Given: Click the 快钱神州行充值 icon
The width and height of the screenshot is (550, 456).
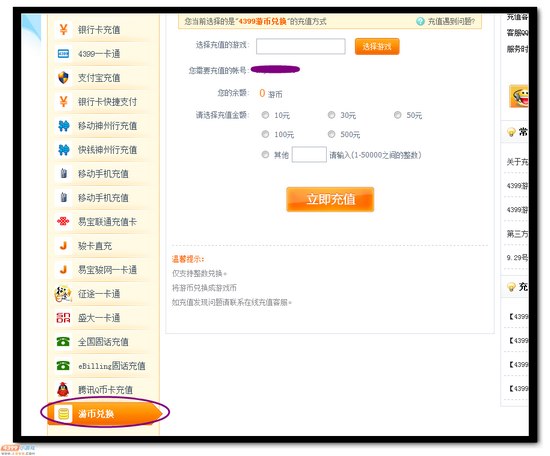Looking at the screenshot, I should coord(63,150).
